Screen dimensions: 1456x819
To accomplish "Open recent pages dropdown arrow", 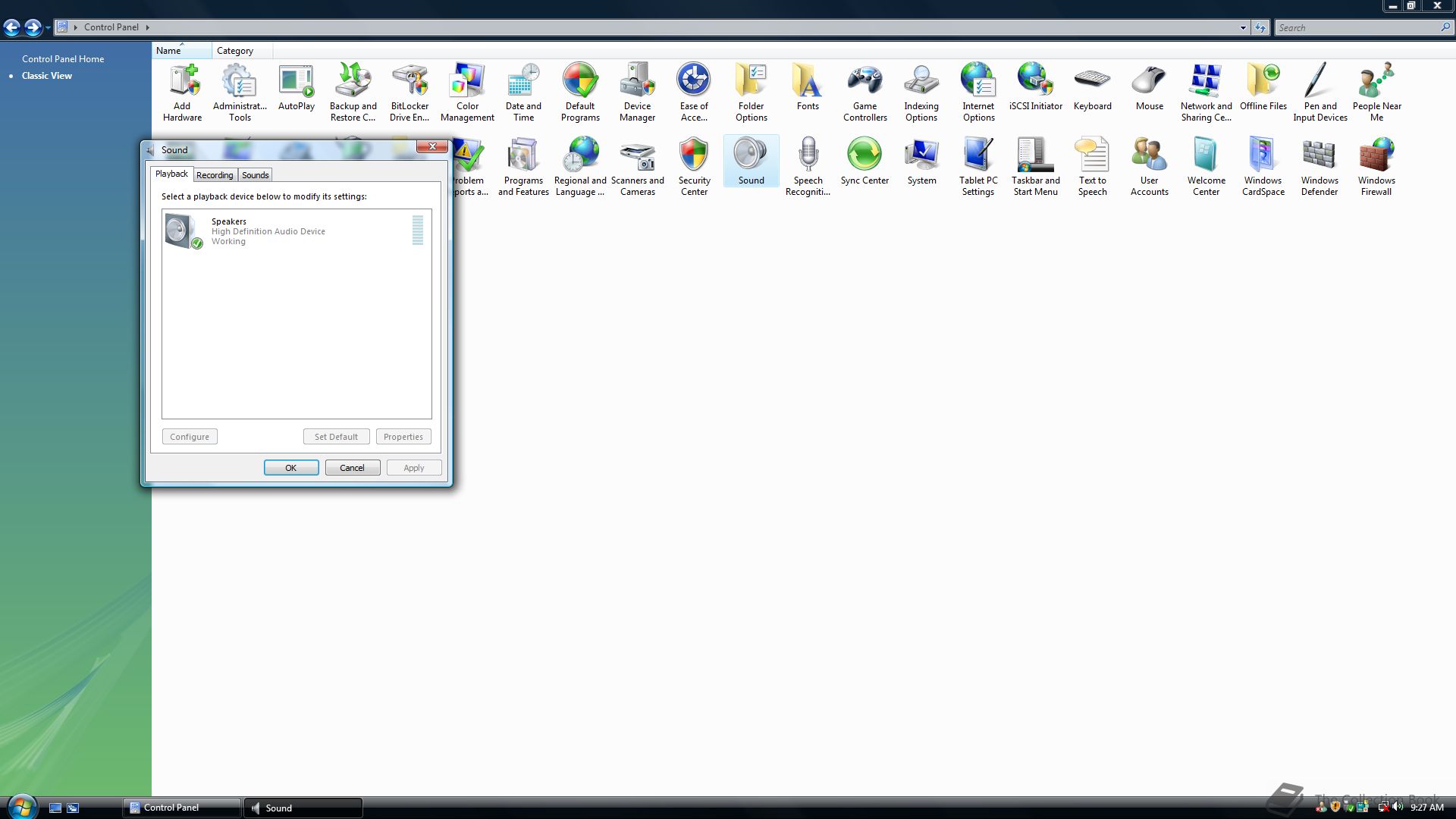I will click(48, 28).
